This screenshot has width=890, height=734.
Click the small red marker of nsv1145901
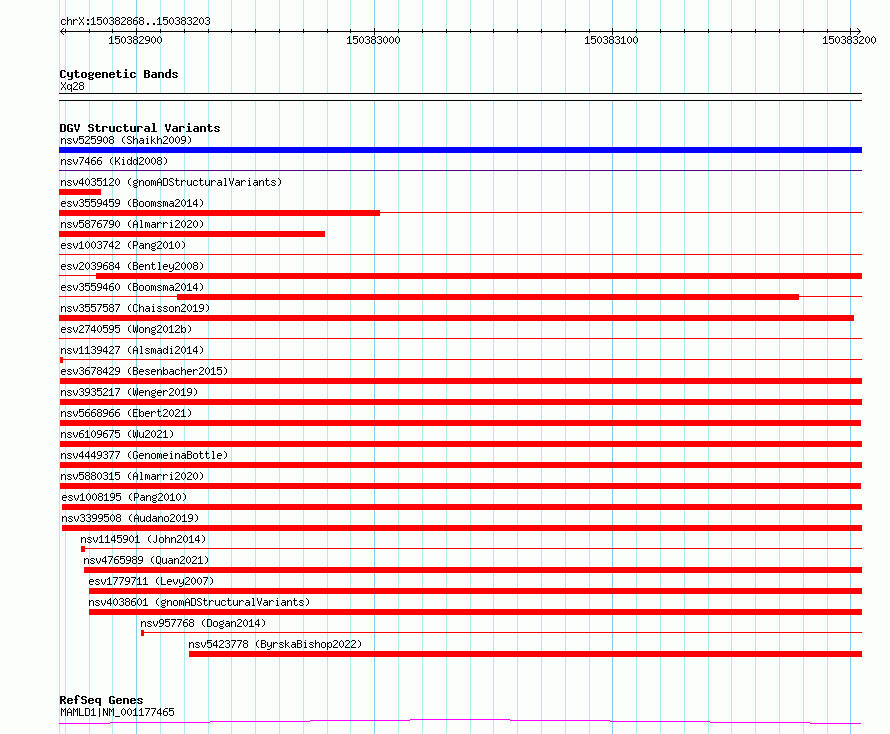tap(83, 549)
